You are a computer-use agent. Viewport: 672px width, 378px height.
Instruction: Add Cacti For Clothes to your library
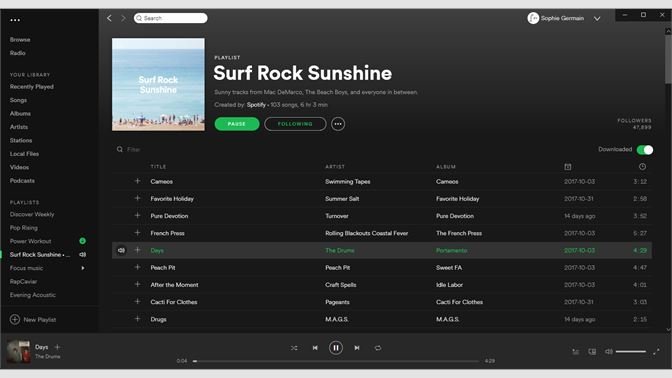tap(137, 301)
